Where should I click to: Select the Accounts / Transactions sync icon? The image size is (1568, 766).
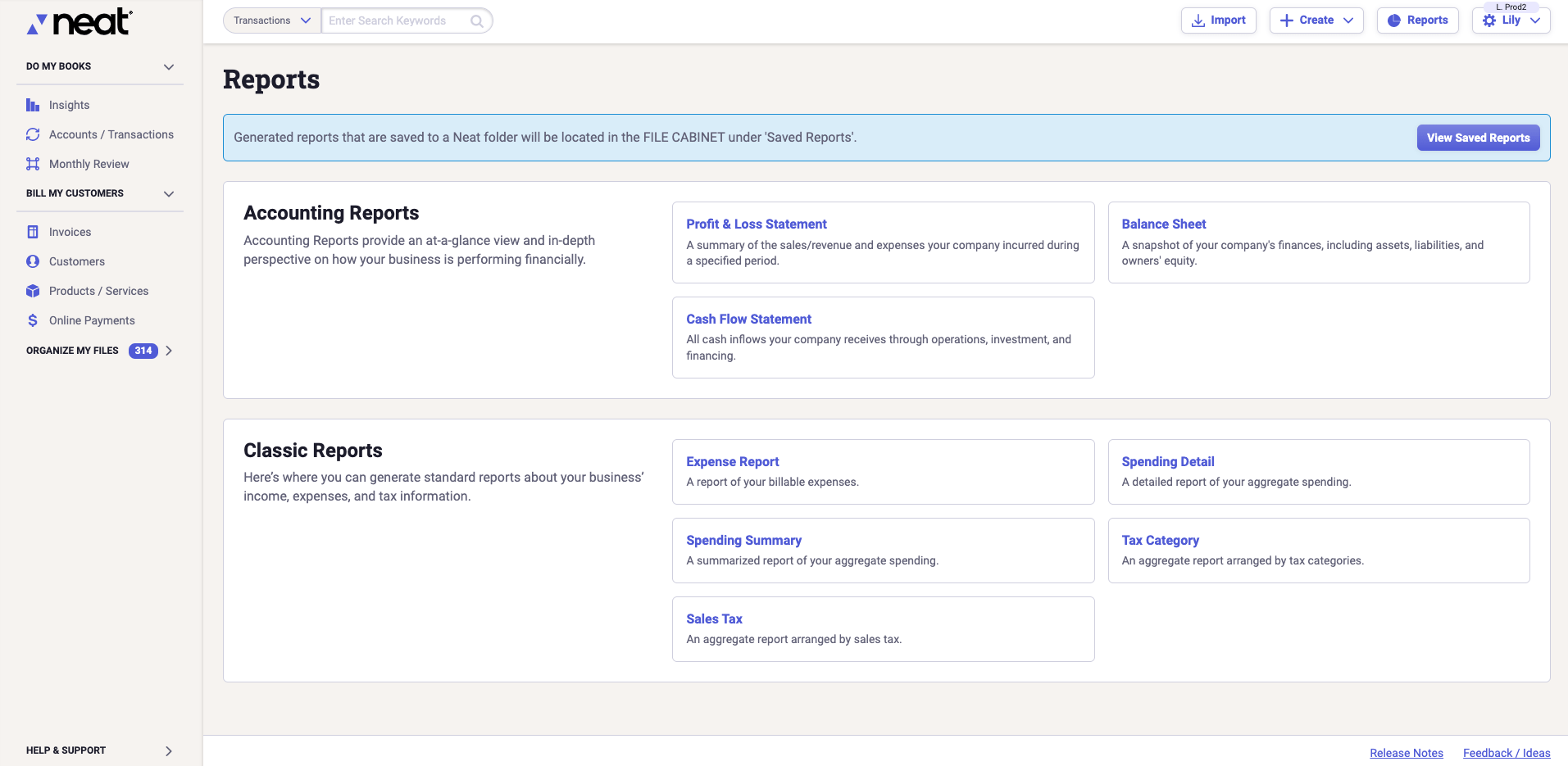(x=32, y=134)
